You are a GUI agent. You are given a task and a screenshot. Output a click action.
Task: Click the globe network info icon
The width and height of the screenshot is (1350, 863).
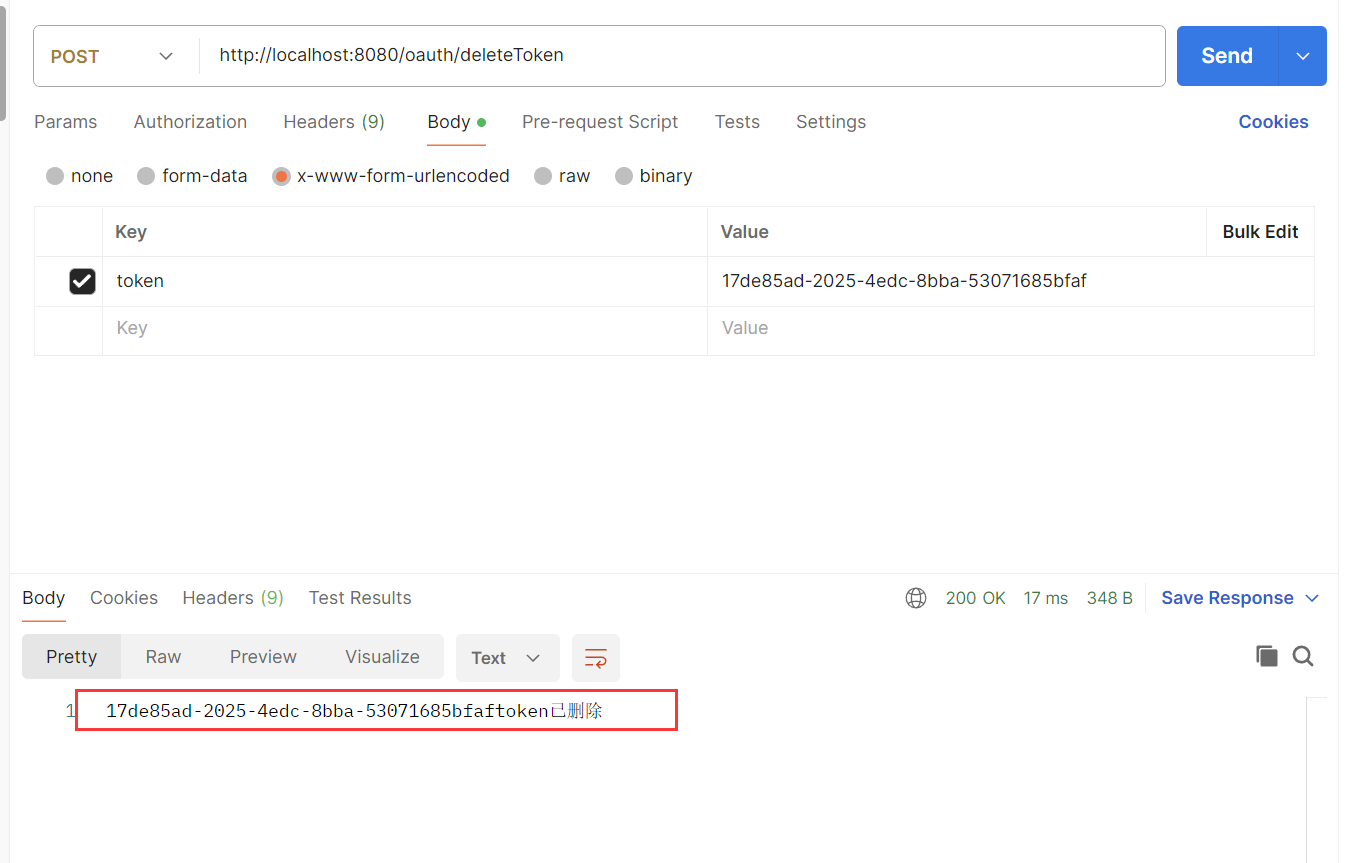[x=915, y=598]
